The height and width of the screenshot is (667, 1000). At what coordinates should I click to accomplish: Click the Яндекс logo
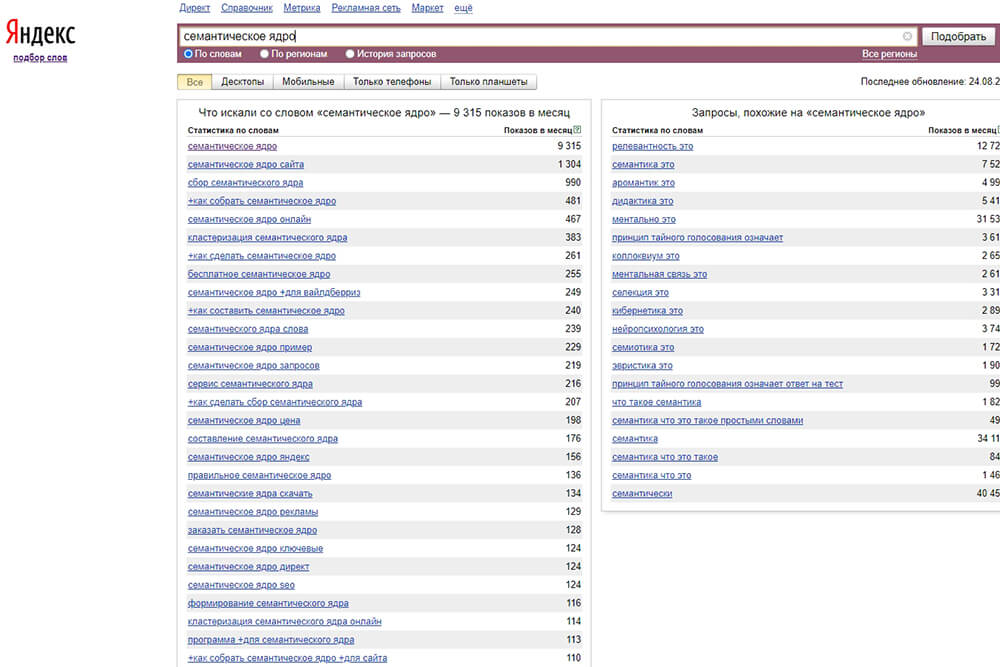(x=40, y=33)
